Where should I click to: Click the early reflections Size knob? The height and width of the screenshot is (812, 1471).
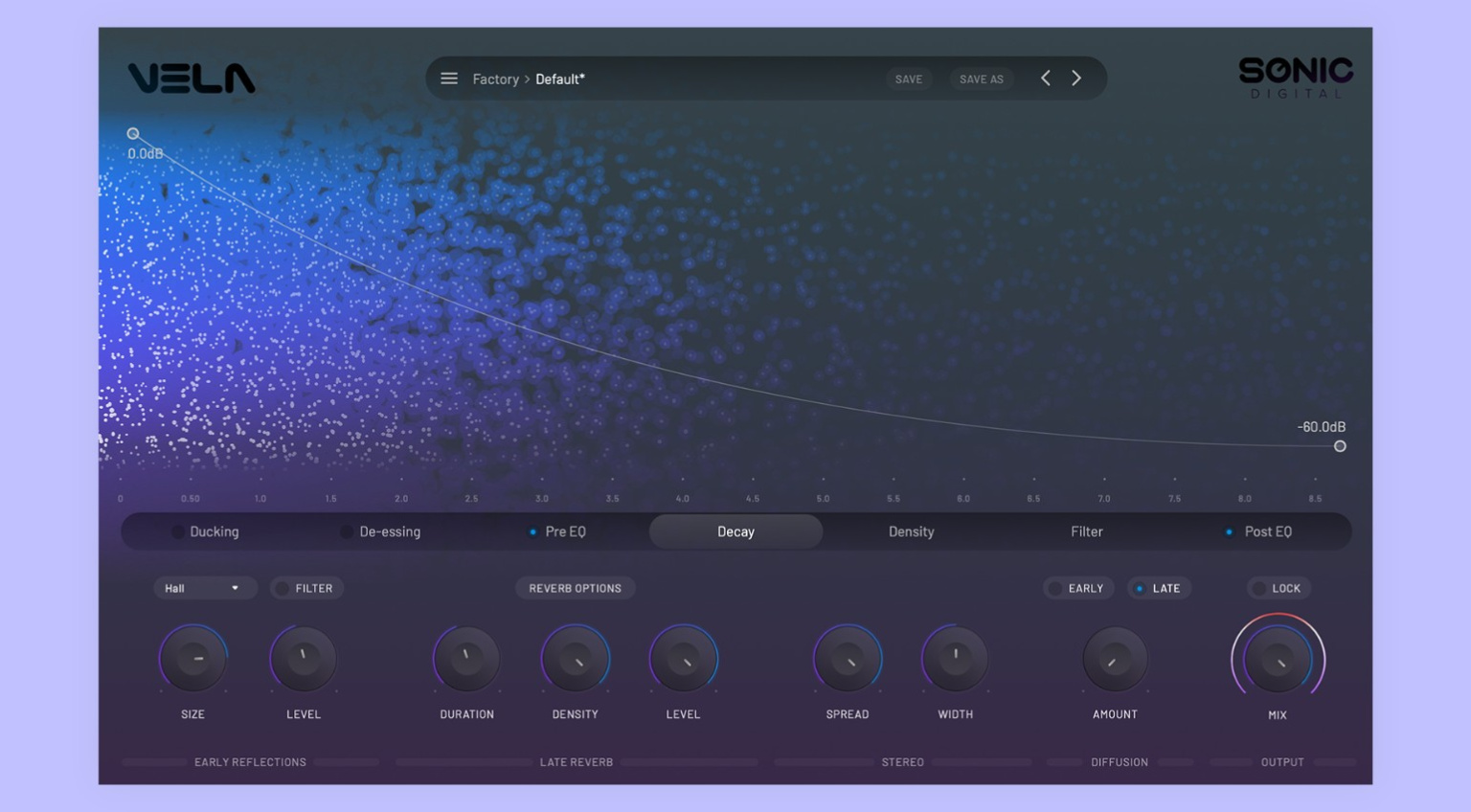point(193,659)
